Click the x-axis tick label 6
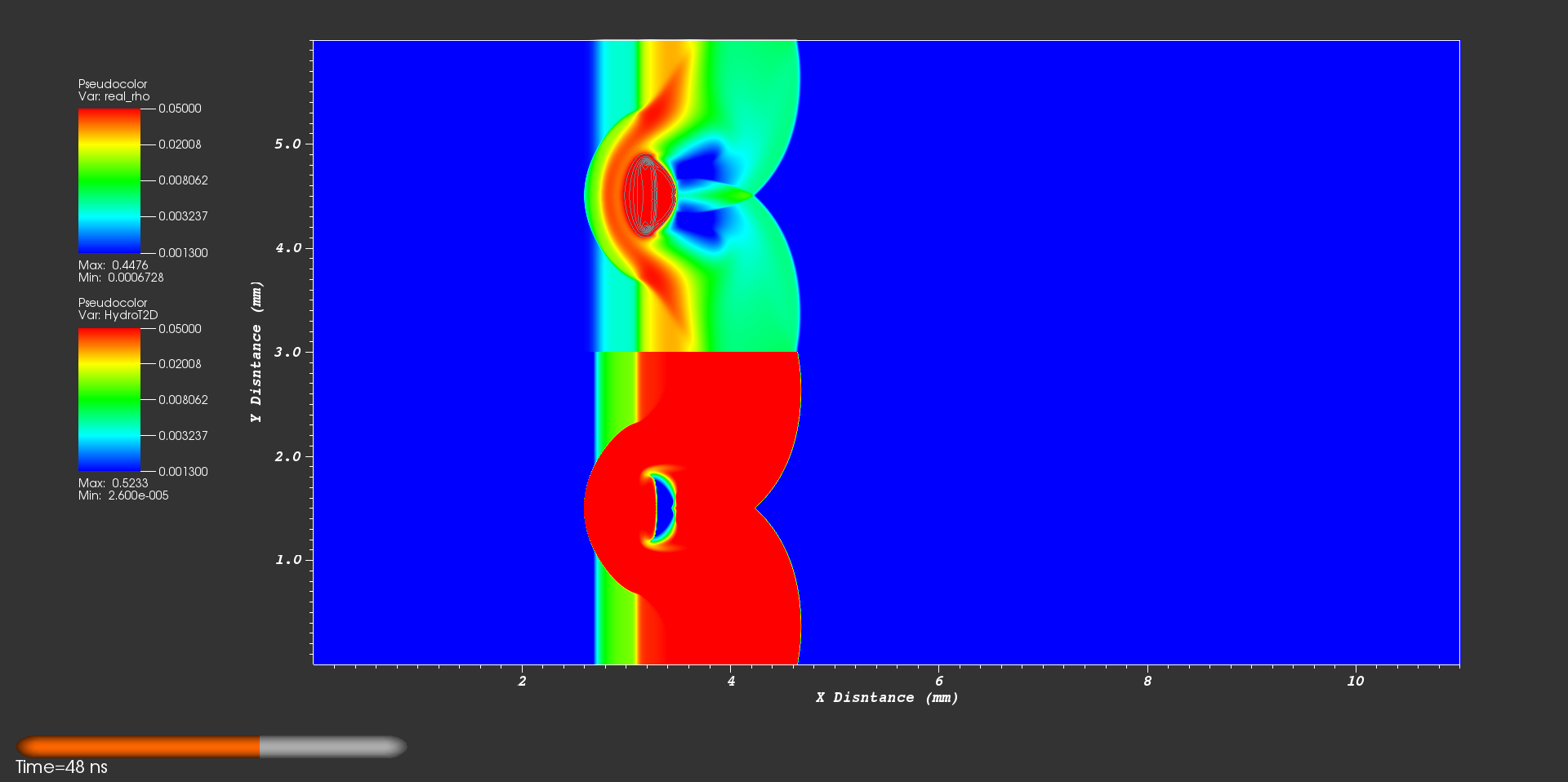The height and width of the screenshot is (782, 1568). click(x=939, y=681)
